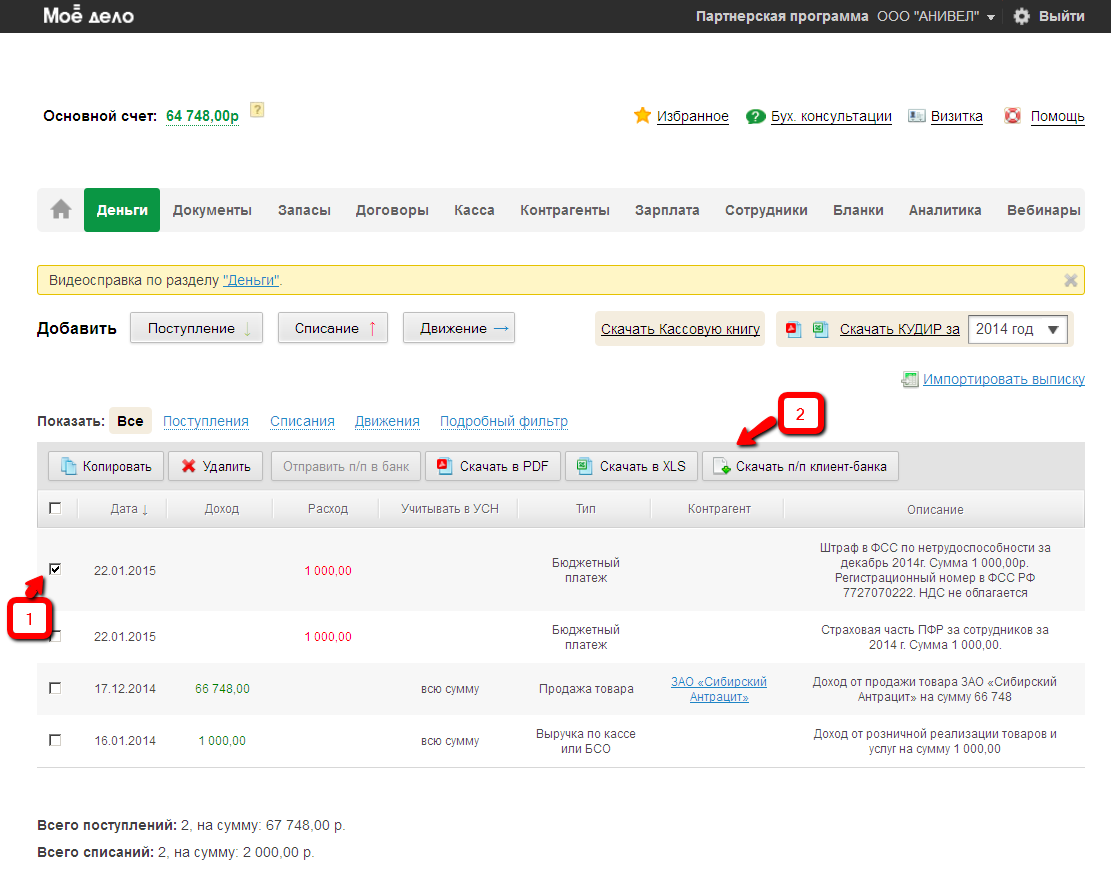Click the yellow question mark help icon
This screenshot has height=884, width=1111.
257,110
